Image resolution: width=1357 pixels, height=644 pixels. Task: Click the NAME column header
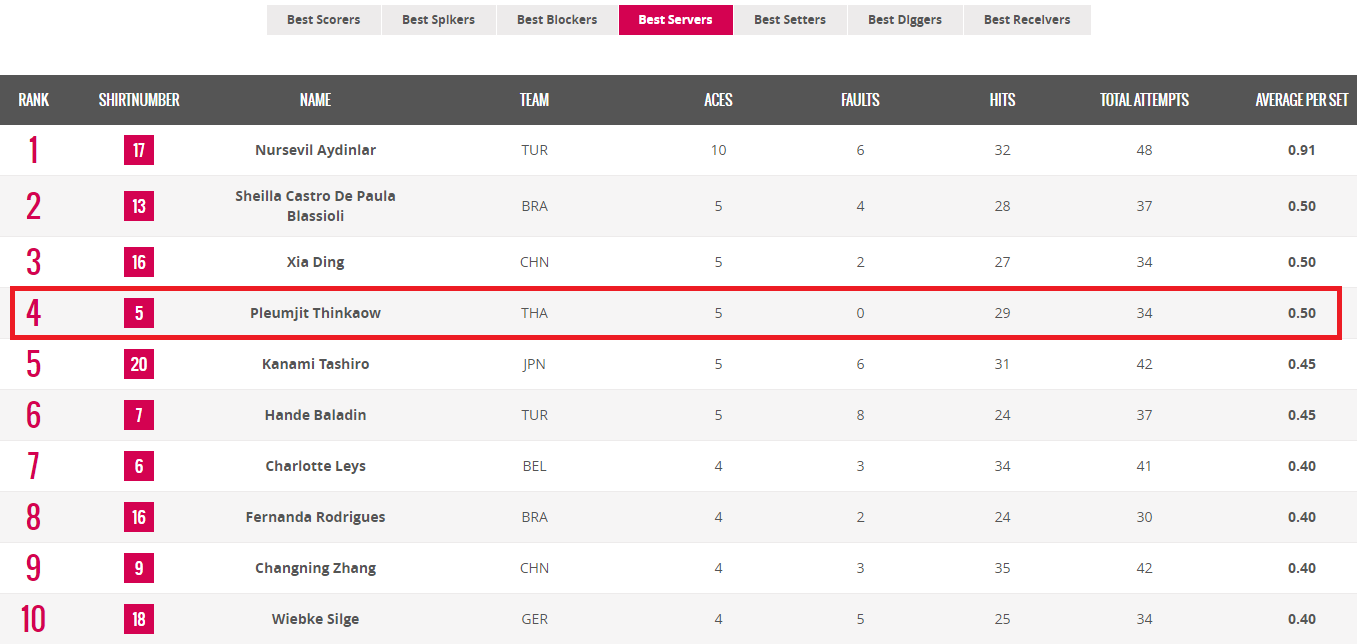coord(315,100)
